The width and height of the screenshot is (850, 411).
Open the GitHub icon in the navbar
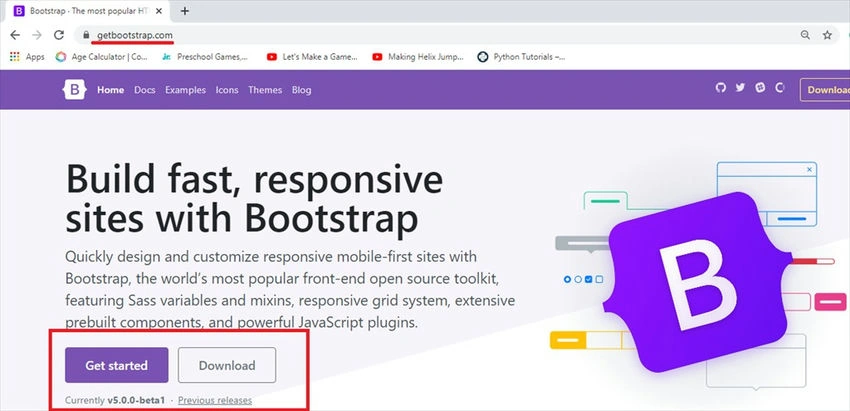[720, 88]
